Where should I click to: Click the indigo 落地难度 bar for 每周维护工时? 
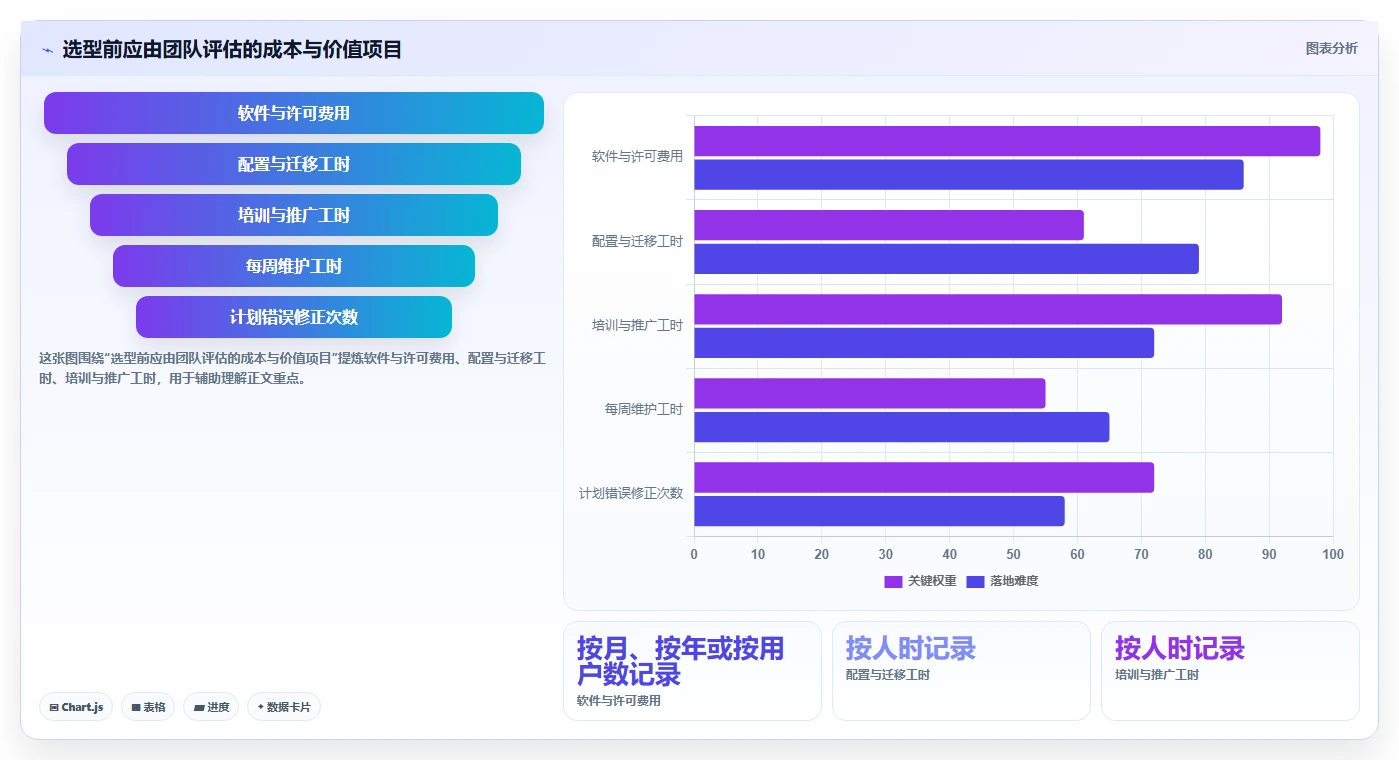[x=902, y=427]
